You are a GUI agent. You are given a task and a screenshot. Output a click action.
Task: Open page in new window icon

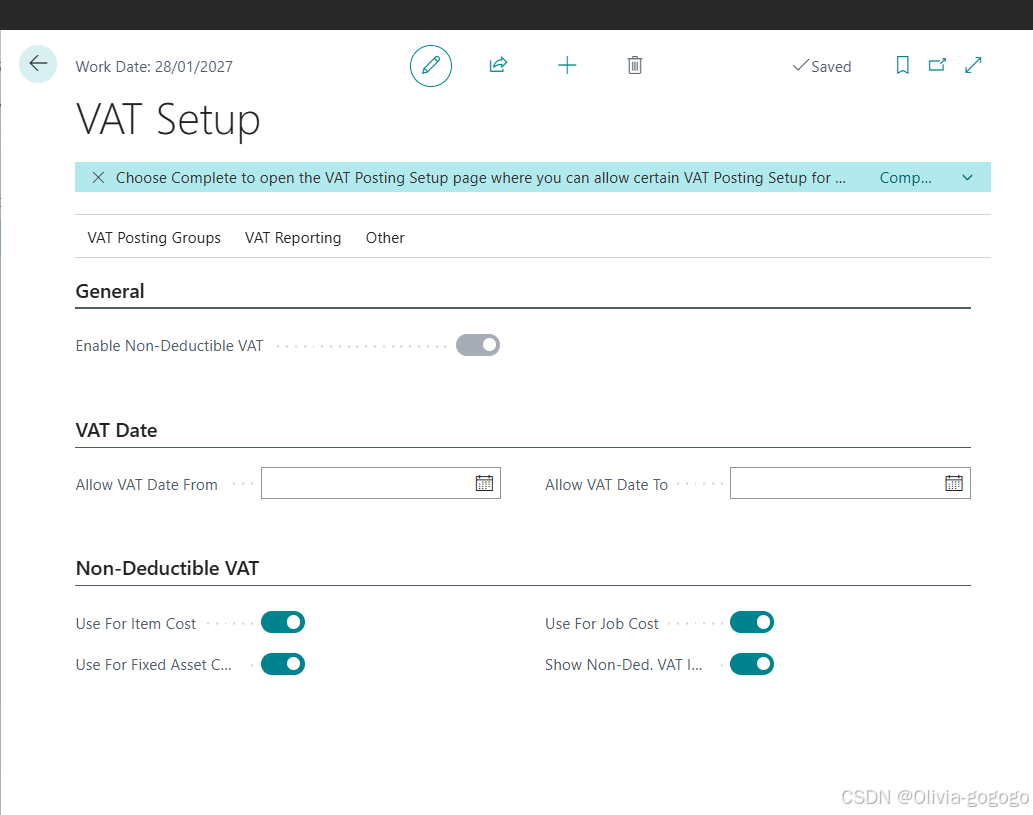937,65
